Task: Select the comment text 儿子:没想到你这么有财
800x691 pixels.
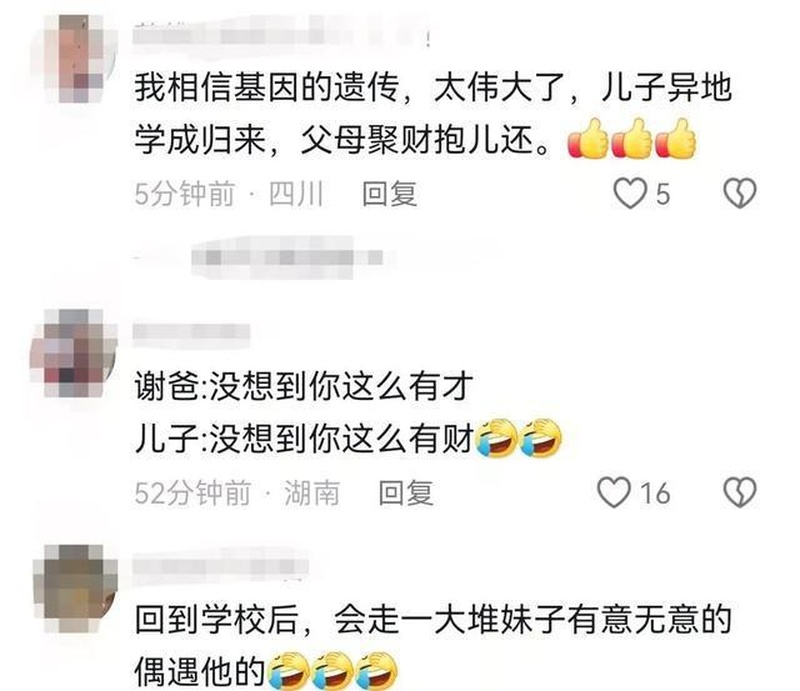Action: (x=304, y=438)
